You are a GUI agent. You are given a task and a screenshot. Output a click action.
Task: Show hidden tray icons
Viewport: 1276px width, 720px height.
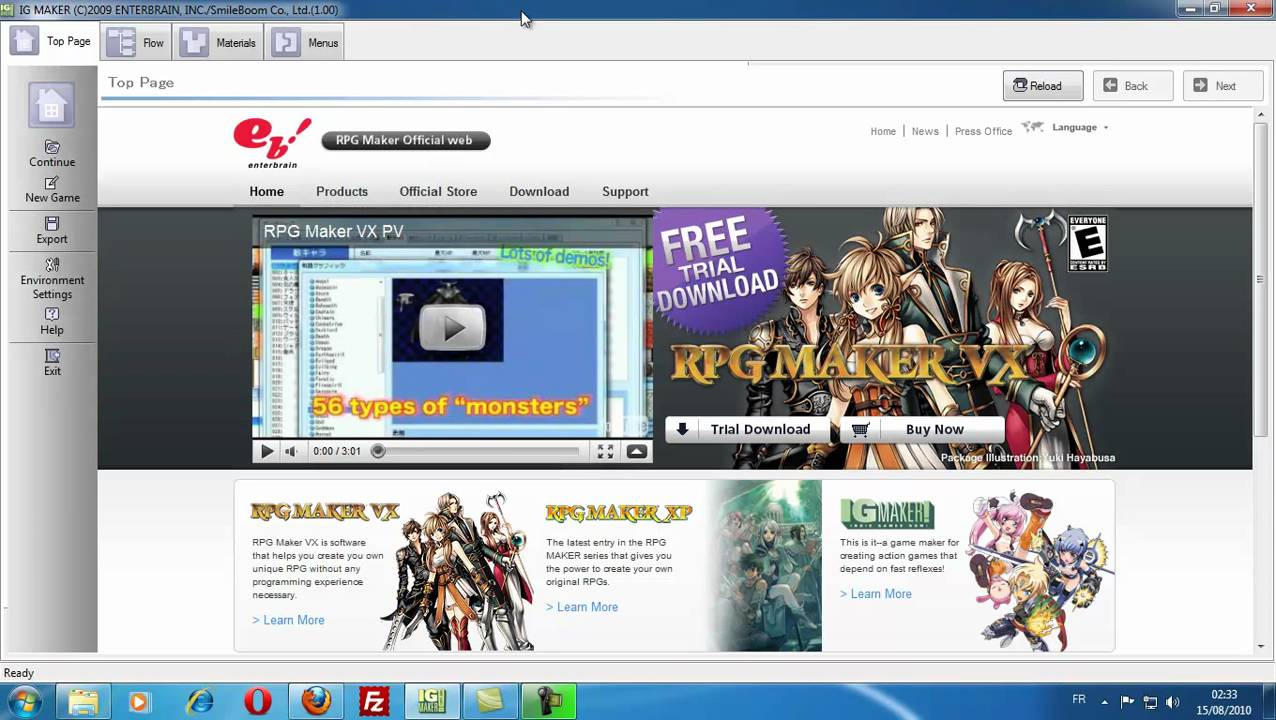(1105, 702)
